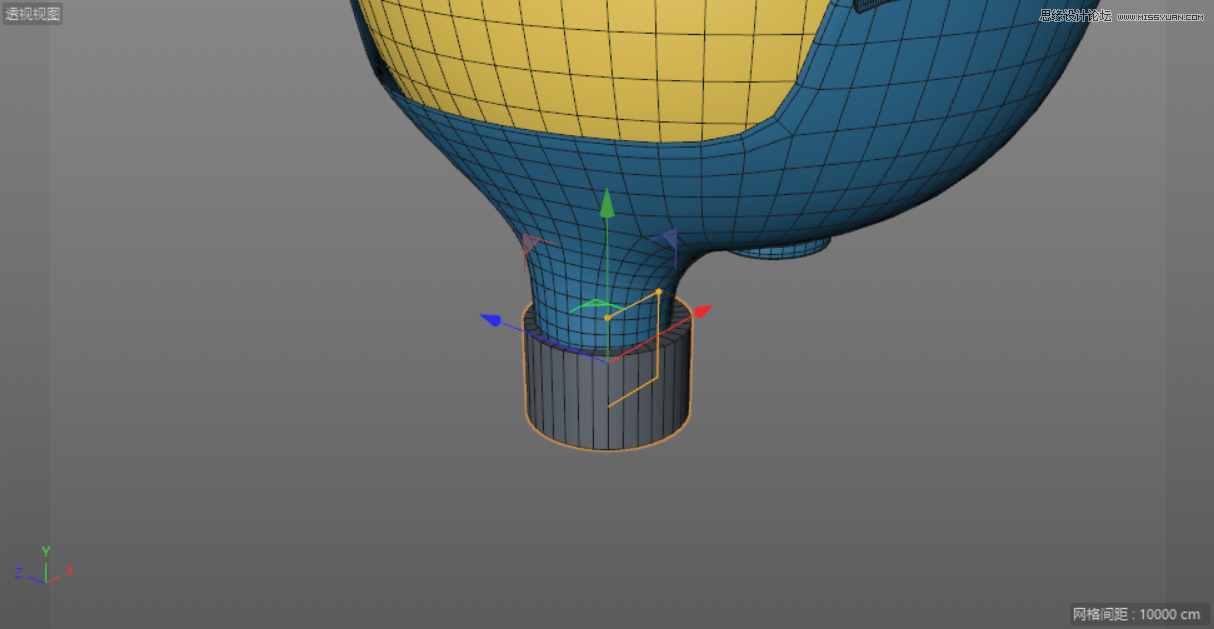Click the Y label on the world axis indicator
Image resolution: width=1214 pixels, height=629 pixels.
click(x=44, y=550)
